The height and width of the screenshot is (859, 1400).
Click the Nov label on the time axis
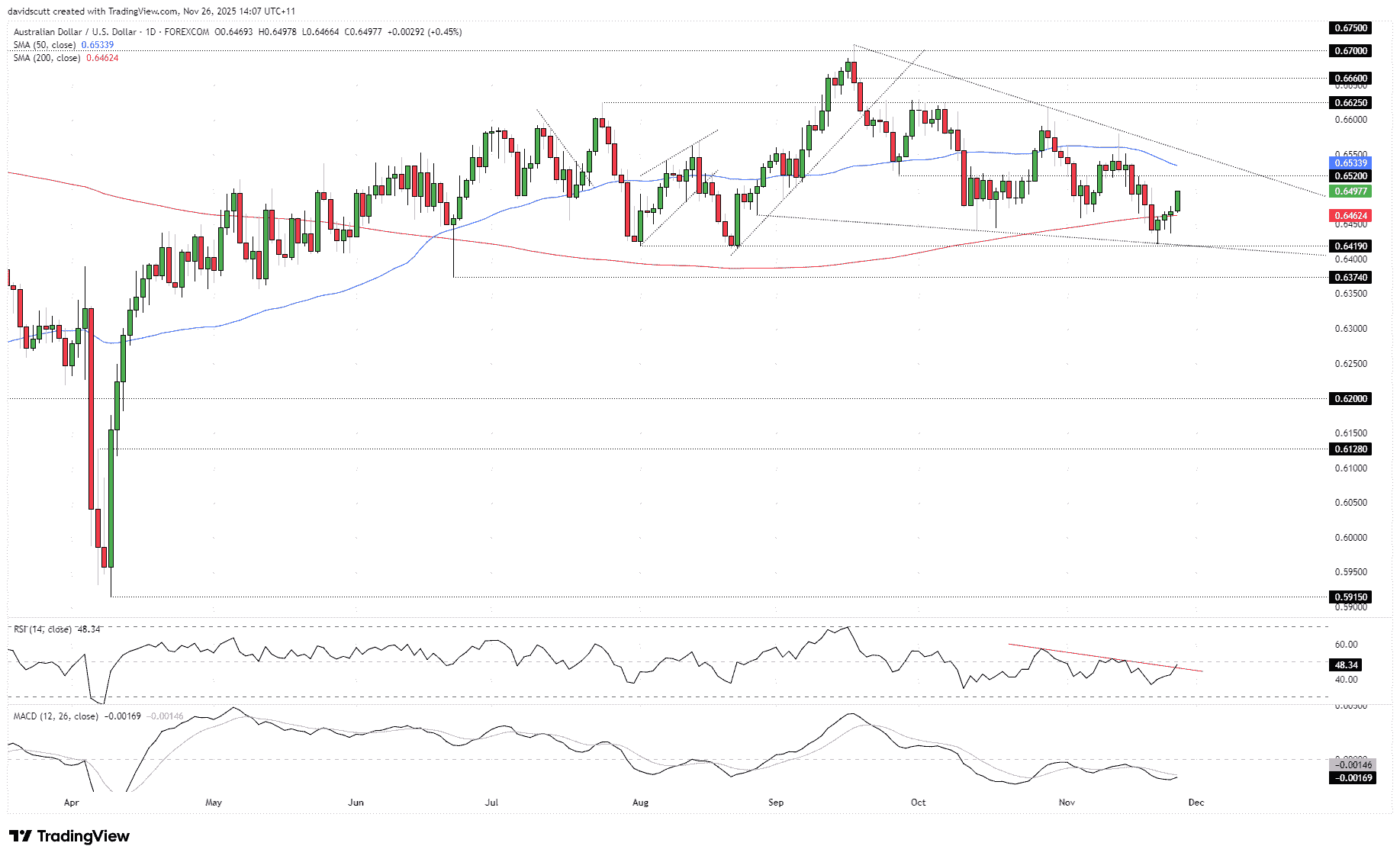1067,803
